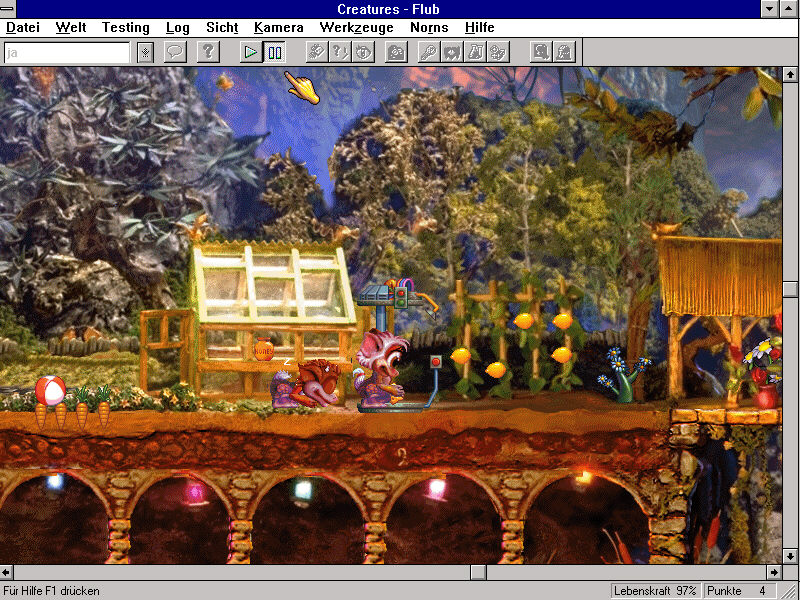The image size is (800, 600).
Task: Open the Testing menu
Action: click(126, 28)
